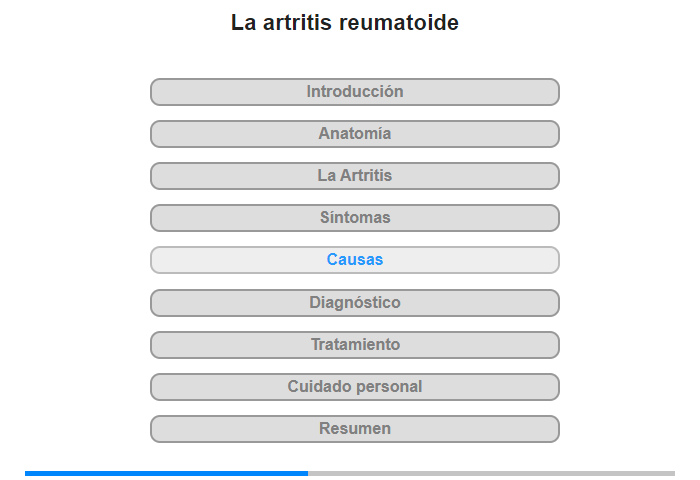
Task: Click the highlighted Causas button
Action: coord(354,260)
